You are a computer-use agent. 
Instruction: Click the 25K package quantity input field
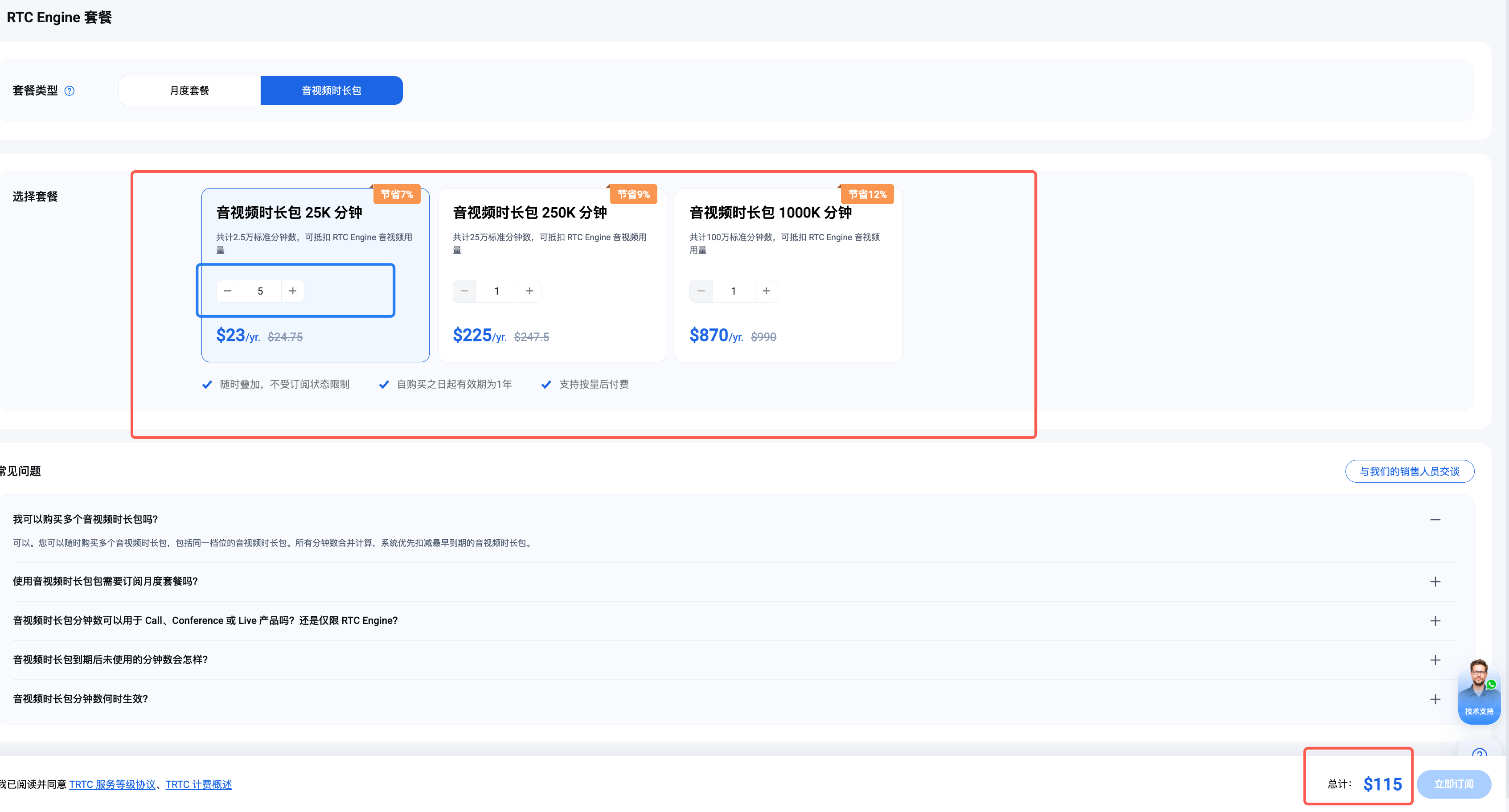tap(260, 291)
